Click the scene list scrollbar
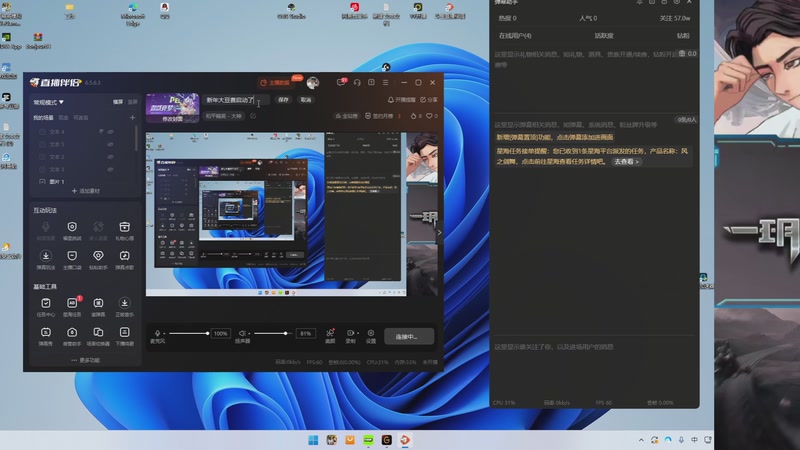Screen dimensions: 800x450 click(136, 138)
